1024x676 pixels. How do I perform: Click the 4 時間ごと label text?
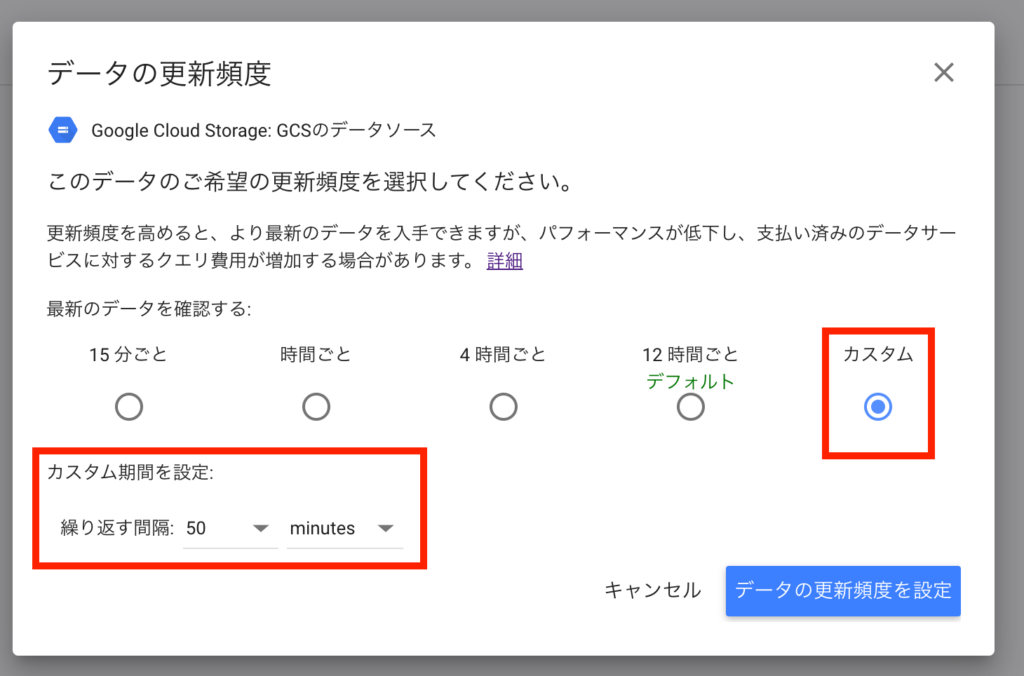503,354
